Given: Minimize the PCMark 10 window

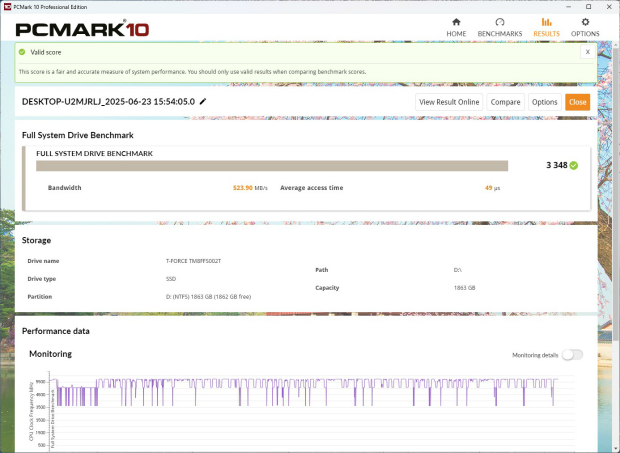Looking at the screenshot, I should (568, 7).
